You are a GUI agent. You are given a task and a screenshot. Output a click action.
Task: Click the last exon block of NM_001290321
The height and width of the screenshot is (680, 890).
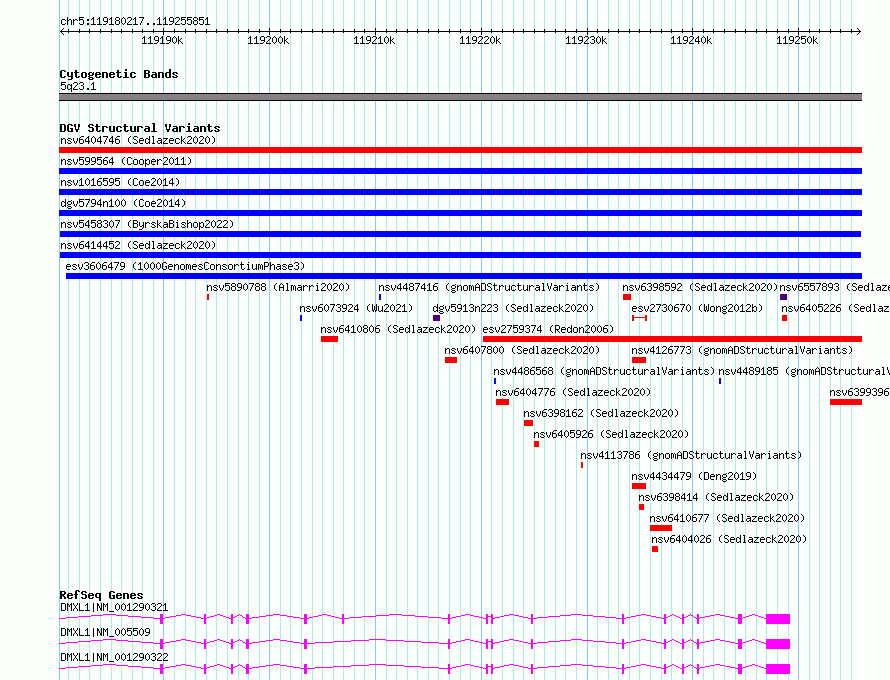[x=778, y=619]
